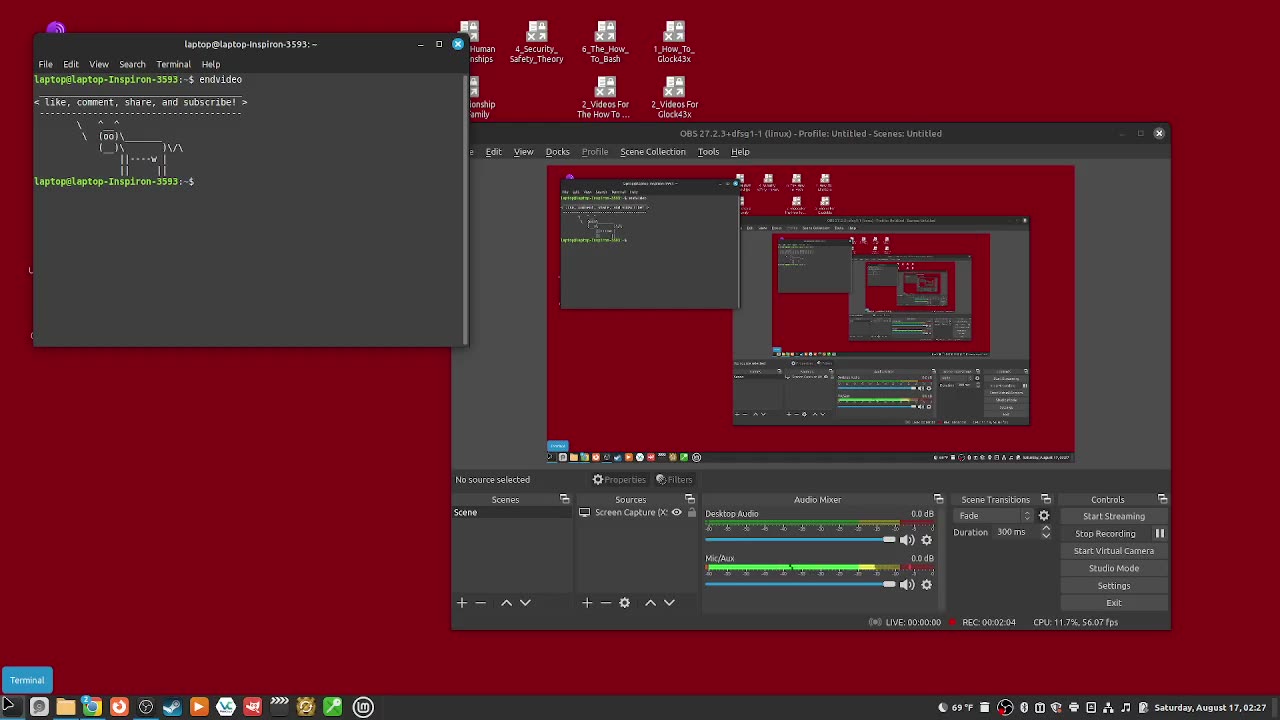The height and width of the screenshot is (720, 1280).
Task: Mute Desktop Audio speaker icon
Action: click(907, 540)
